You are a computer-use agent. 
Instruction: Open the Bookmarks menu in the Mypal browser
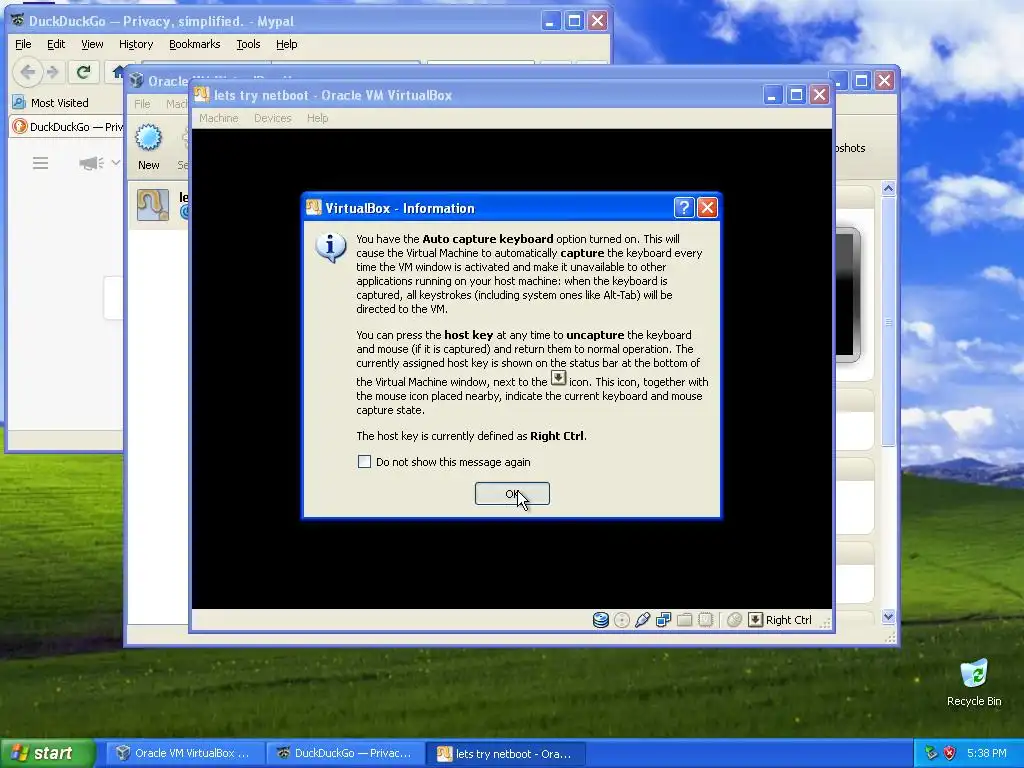click(195, 44)
